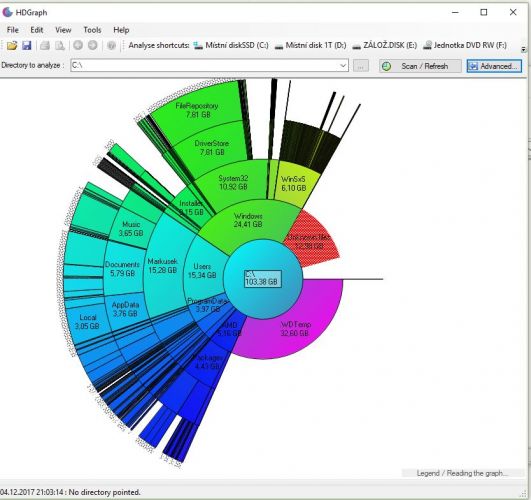Image resolution: width=531 pixels, height=500 pixels.
Task: Analyse Jednotka DVD RW (F:) shortcut
Action: [x=465, y=45]
